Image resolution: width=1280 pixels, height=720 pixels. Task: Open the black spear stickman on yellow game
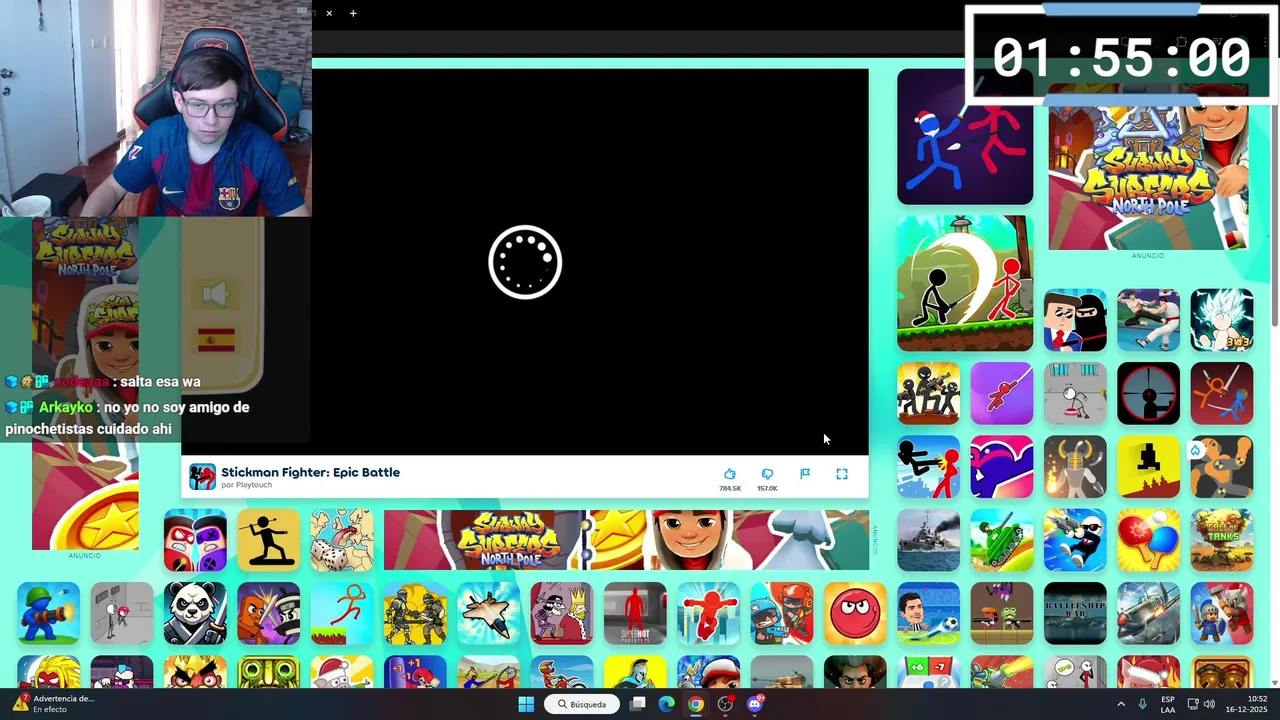click(268, 540)
